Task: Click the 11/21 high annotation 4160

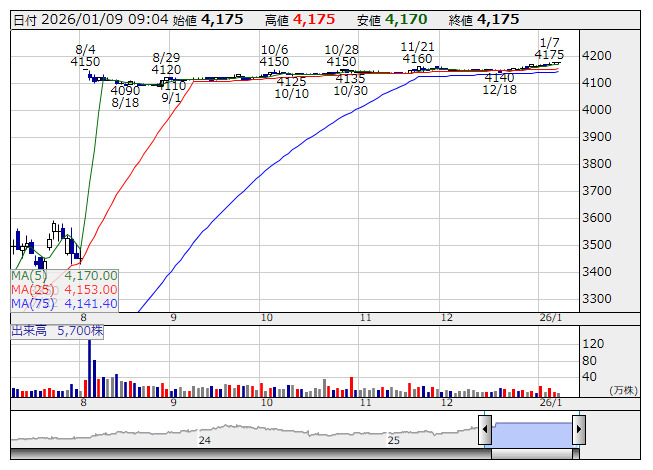Action: click(417, 59)
